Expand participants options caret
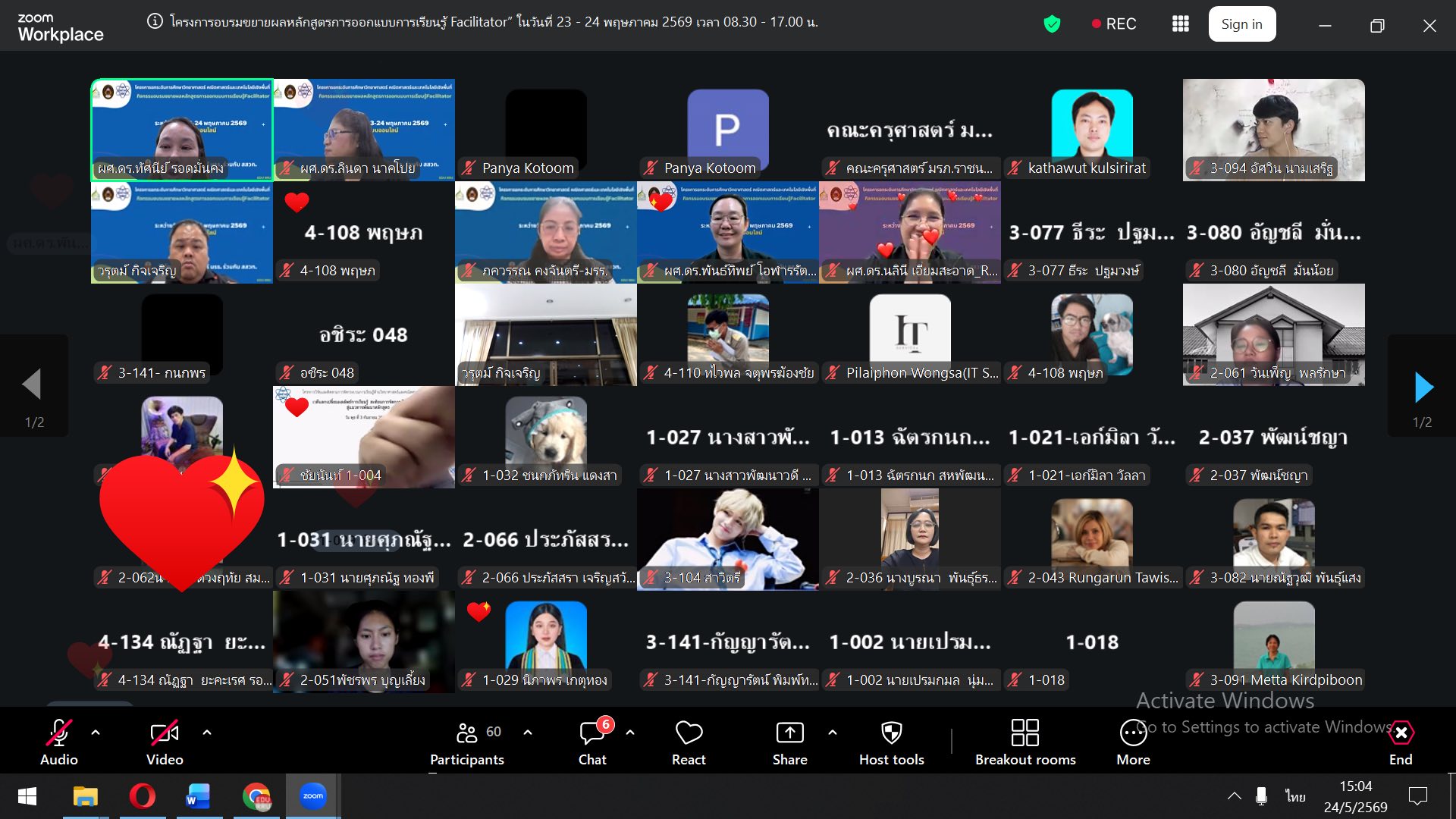The height and width of the screenshot is (819, 1456). 528,733
